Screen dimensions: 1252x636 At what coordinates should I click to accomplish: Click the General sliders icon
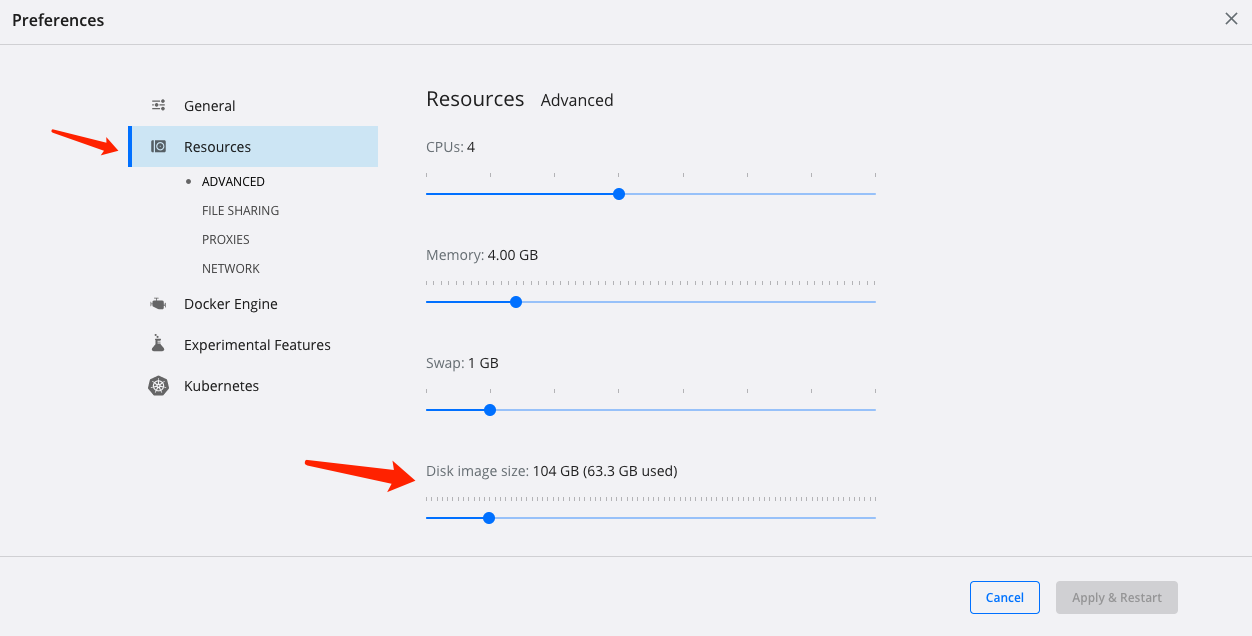158,106
